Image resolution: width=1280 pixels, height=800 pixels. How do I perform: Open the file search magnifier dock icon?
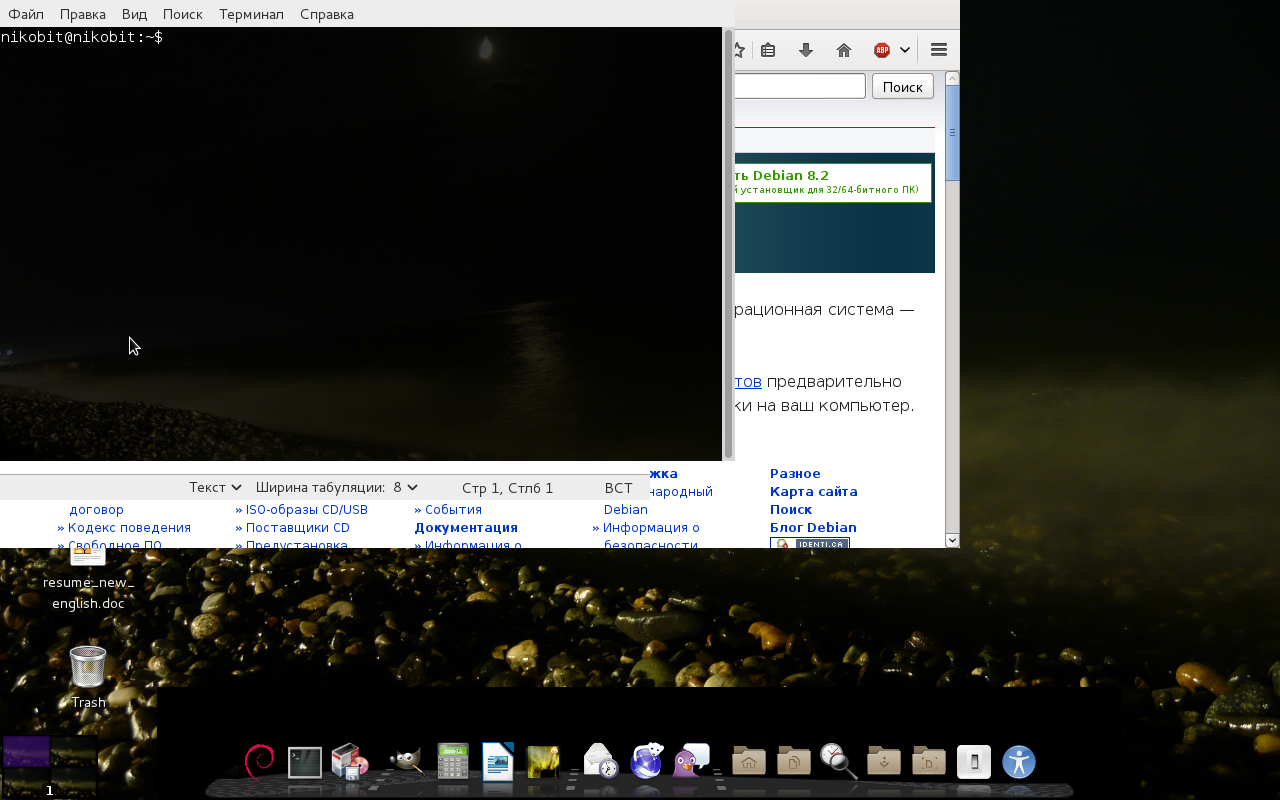tap(838, 762)
